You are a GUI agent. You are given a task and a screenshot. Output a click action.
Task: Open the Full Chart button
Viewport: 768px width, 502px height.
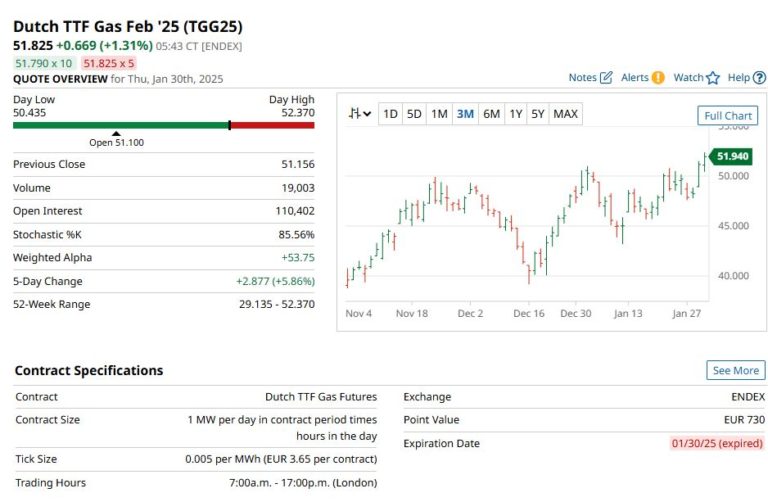coord(727,116)
